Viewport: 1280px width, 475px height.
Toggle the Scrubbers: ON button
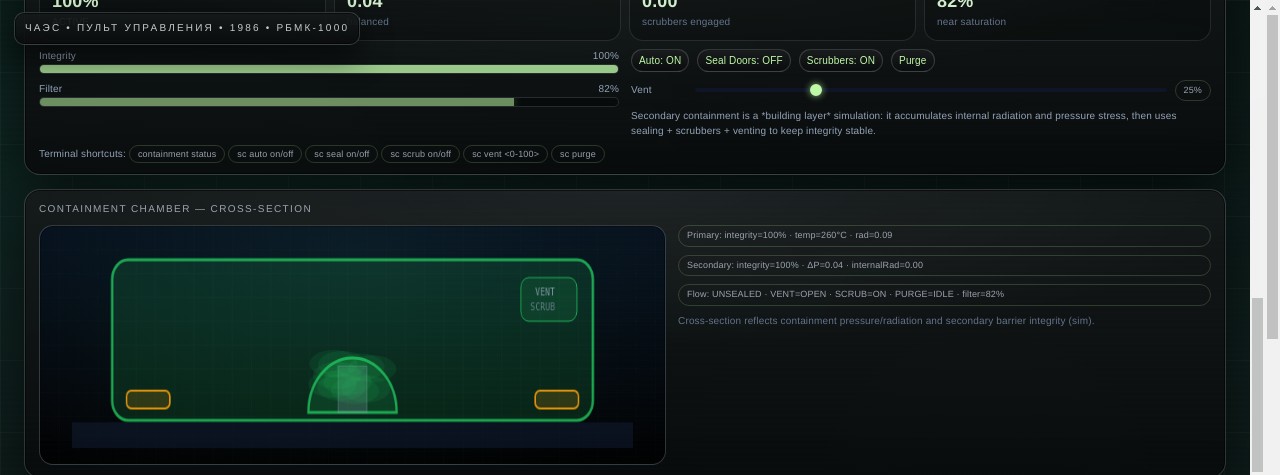pyautogui.click(x=841, y=61)
